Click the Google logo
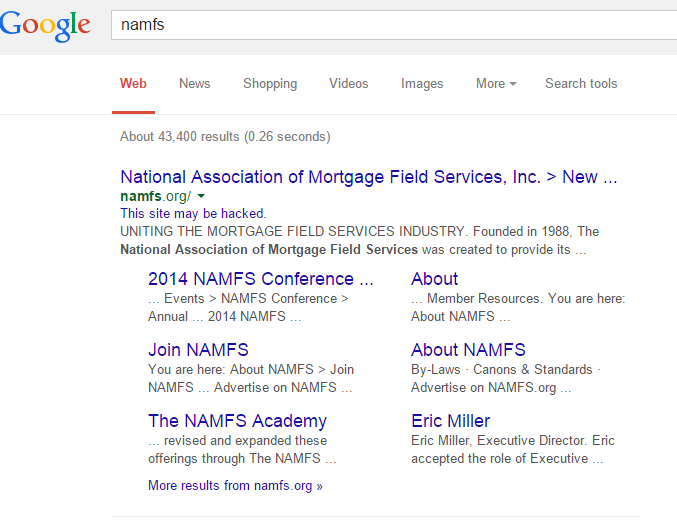The height and width of the screenshot is (525, 677). coord(45,26)
